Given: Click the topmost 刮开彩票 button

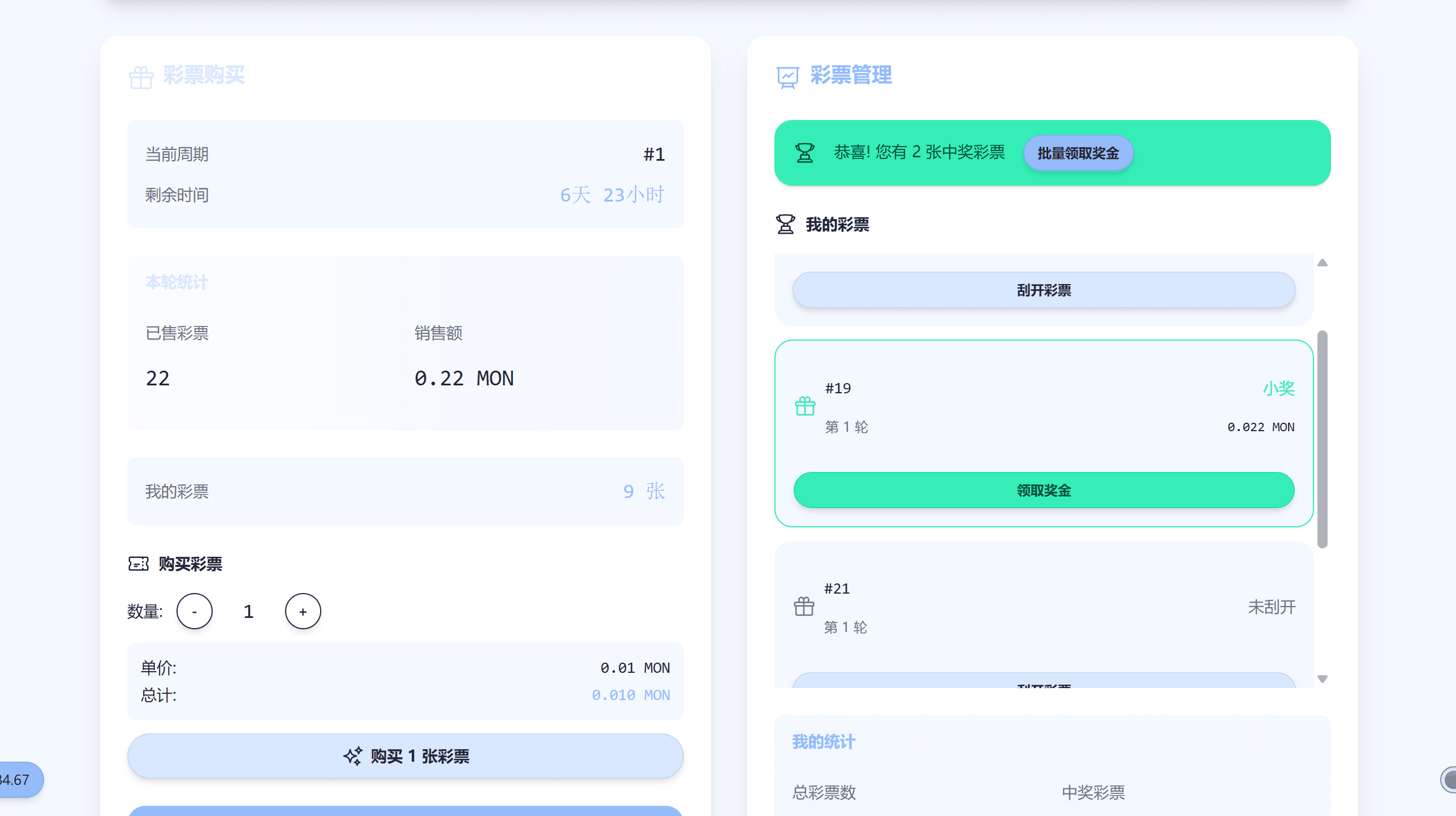Looking at the screenshot, I should pos(1043,290).
